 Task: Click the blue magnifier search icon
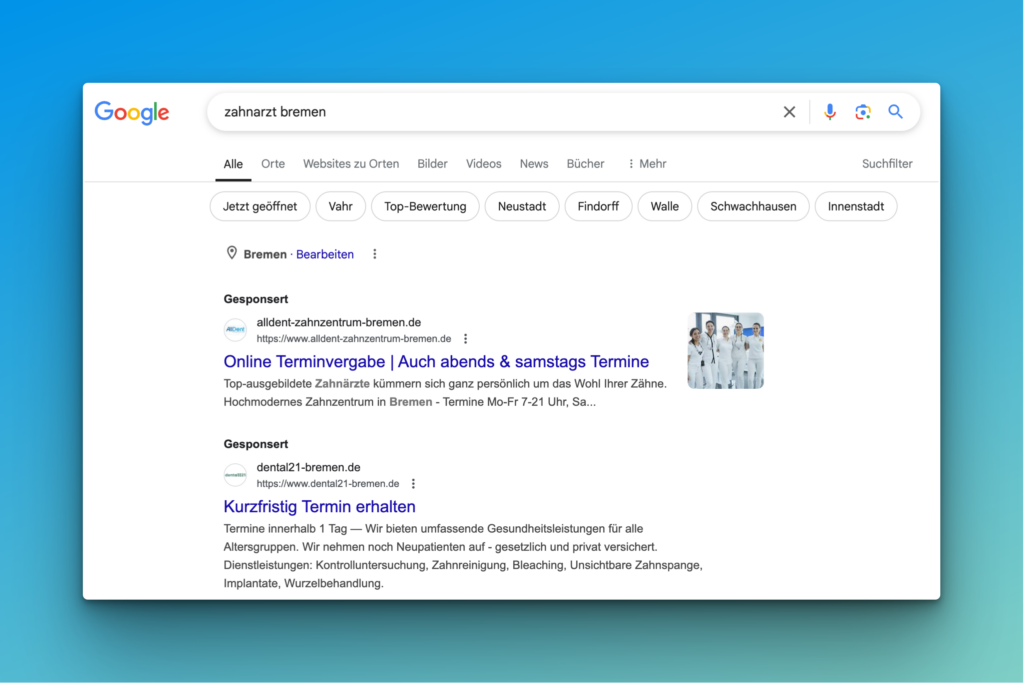(x=895, y=112)
